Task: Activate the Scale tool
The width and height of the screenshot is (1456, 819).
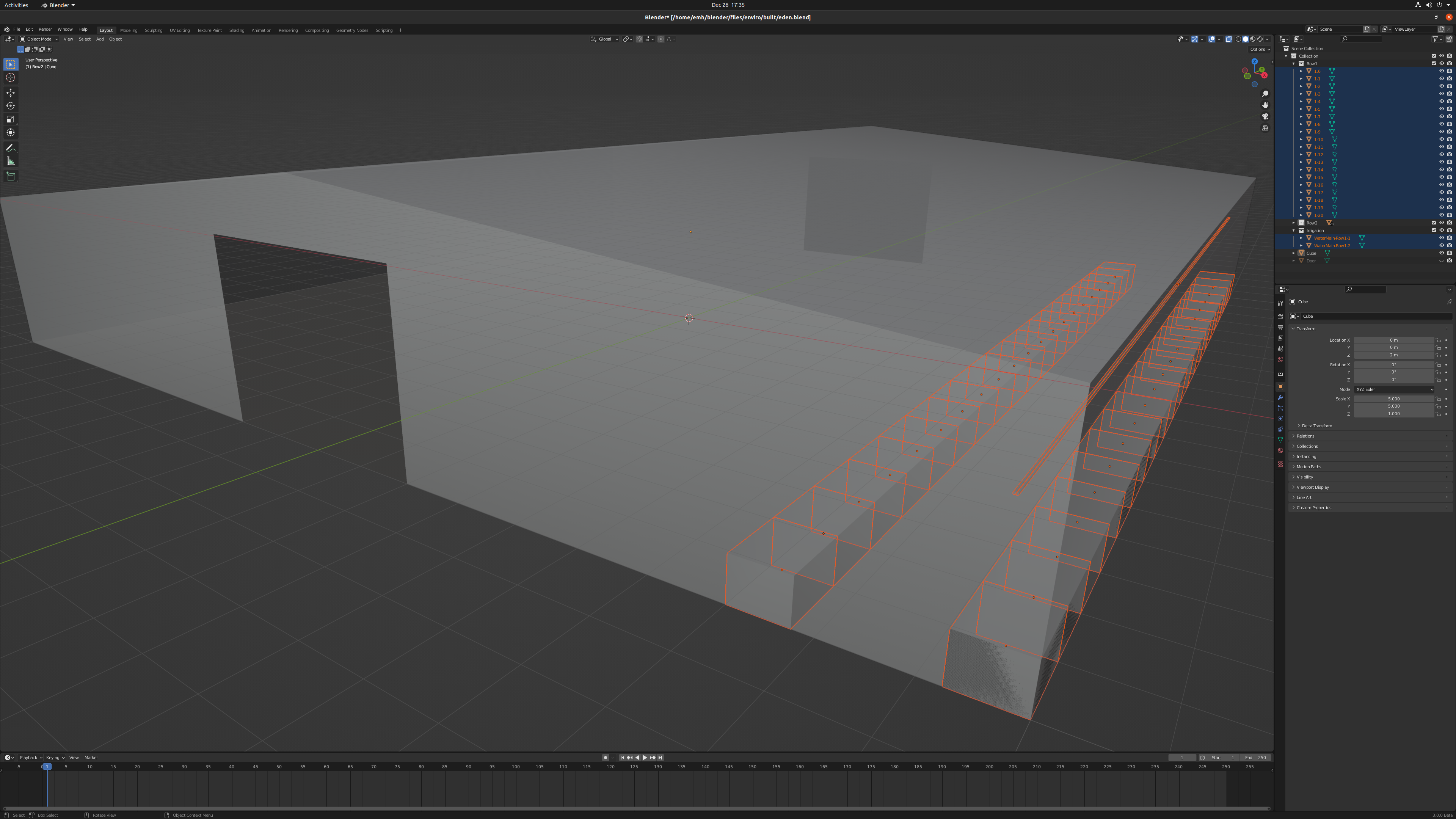Action: [x=11, y=119]
